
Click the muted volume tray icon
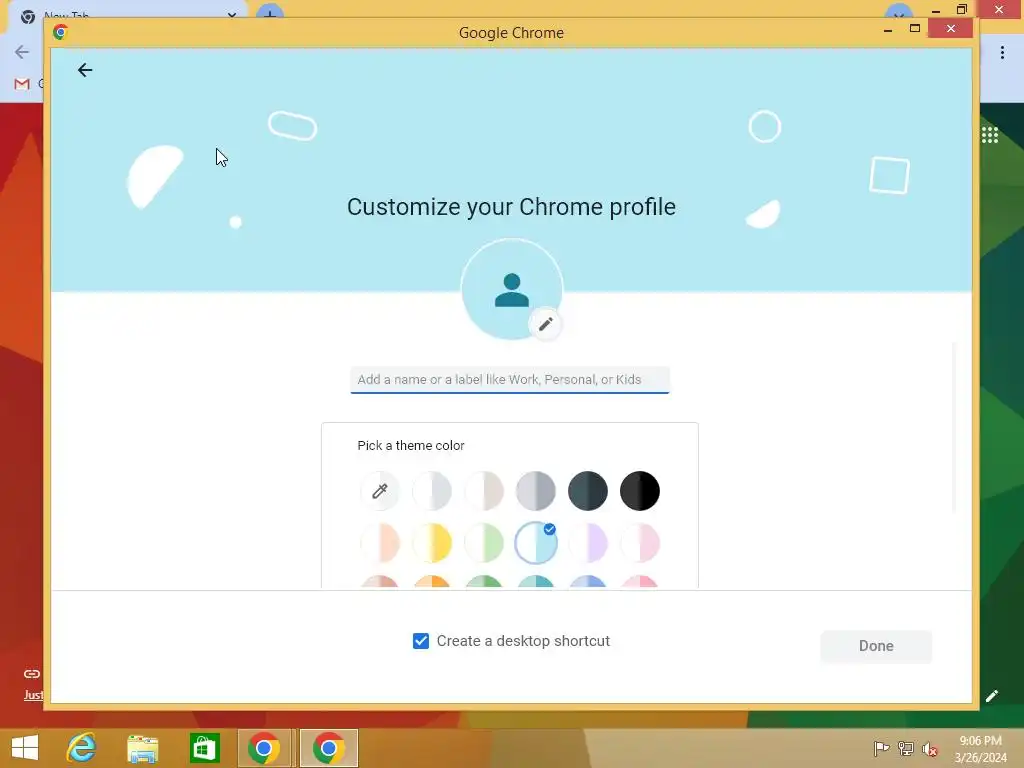coord(929,749)
